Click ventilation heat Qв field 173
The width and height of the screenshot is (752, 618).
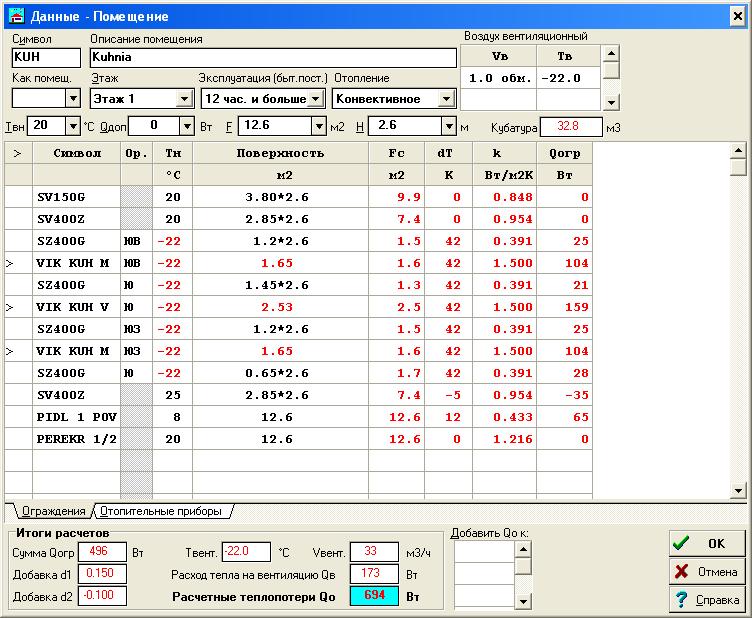[x=374, y=574]
